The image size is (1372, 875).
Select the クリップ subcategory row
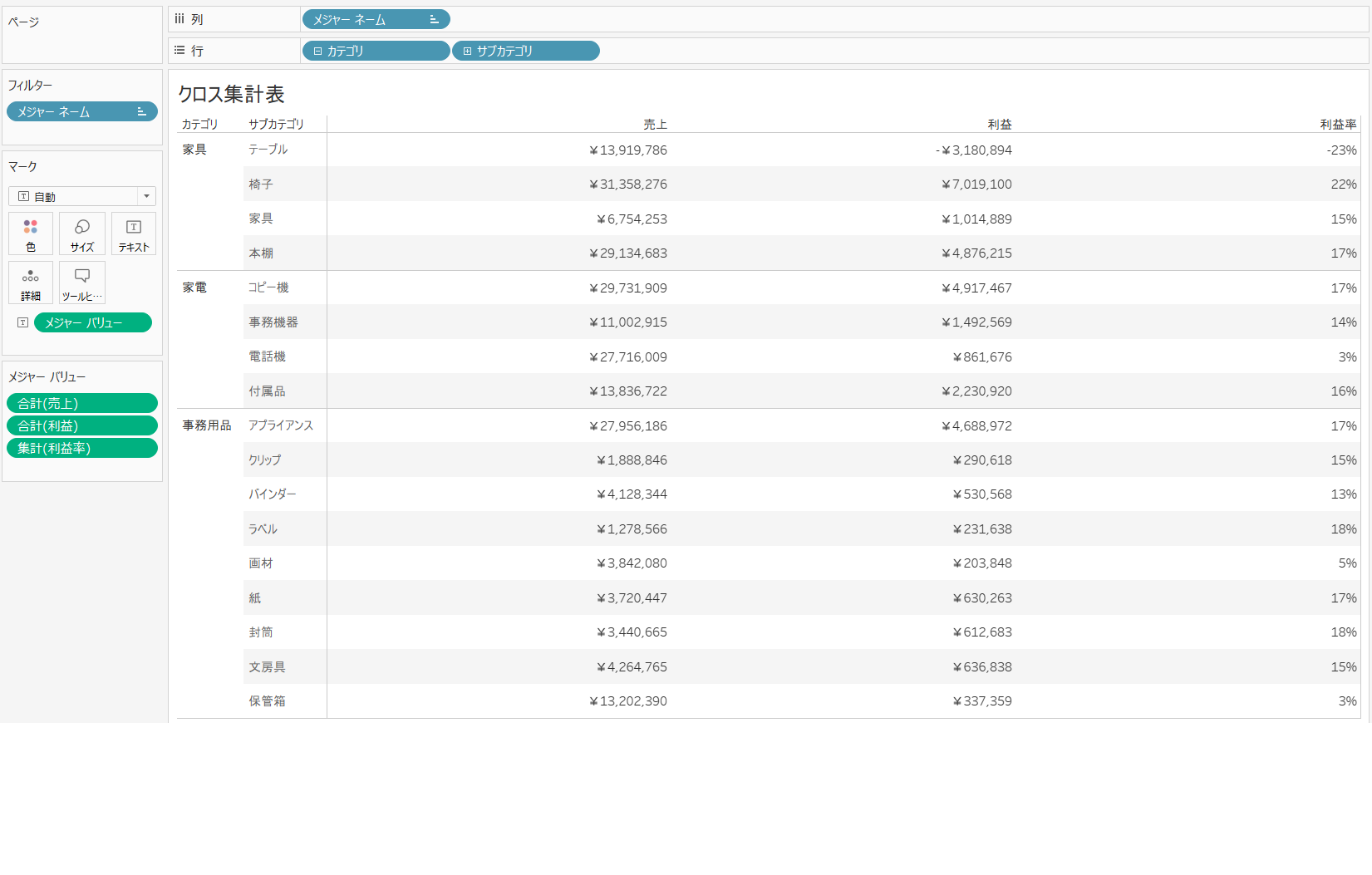pos(265,460)
